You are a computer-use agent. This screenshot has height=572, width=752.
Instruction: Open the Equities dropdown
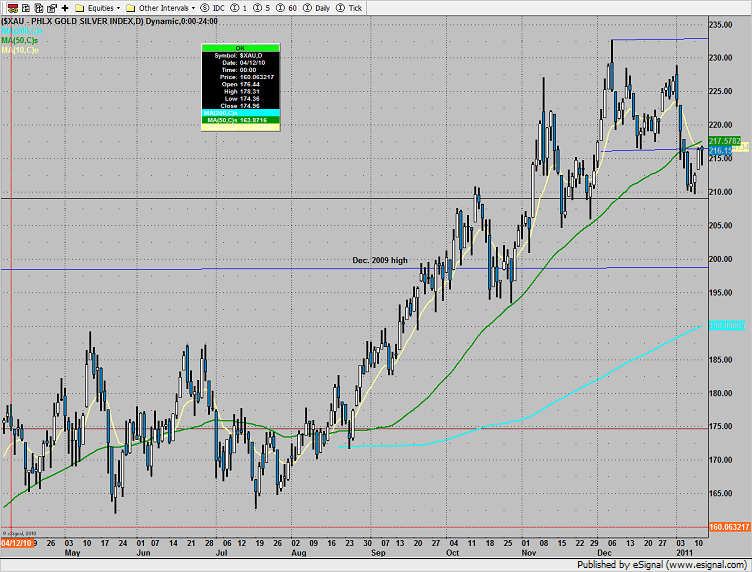104,8
